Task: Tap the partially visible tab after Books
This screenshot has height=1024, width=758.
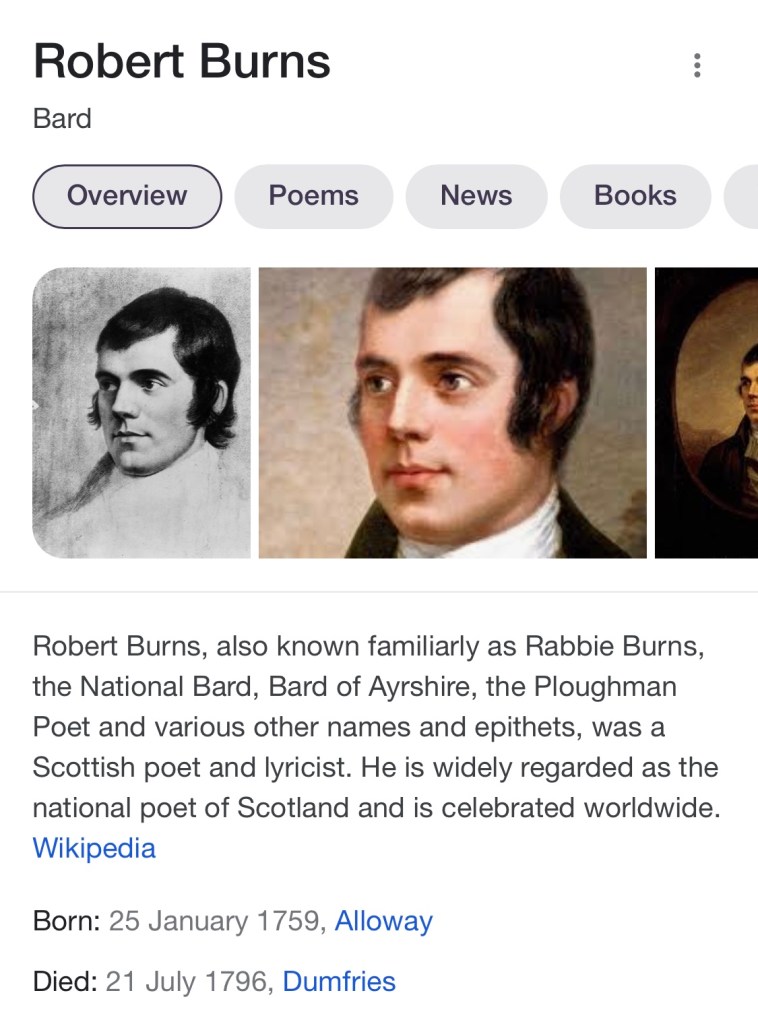Action: (x=742, y=196)
